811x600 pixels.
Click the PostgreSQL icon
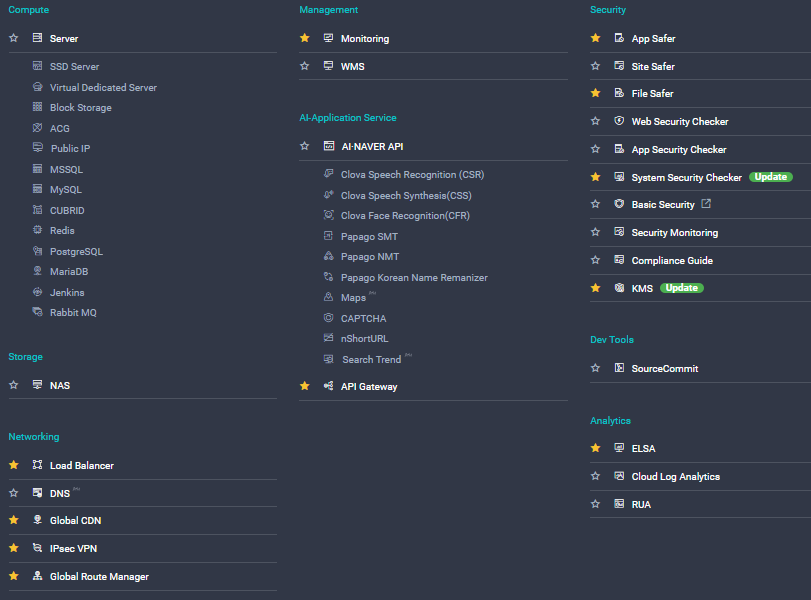point(37,251)
